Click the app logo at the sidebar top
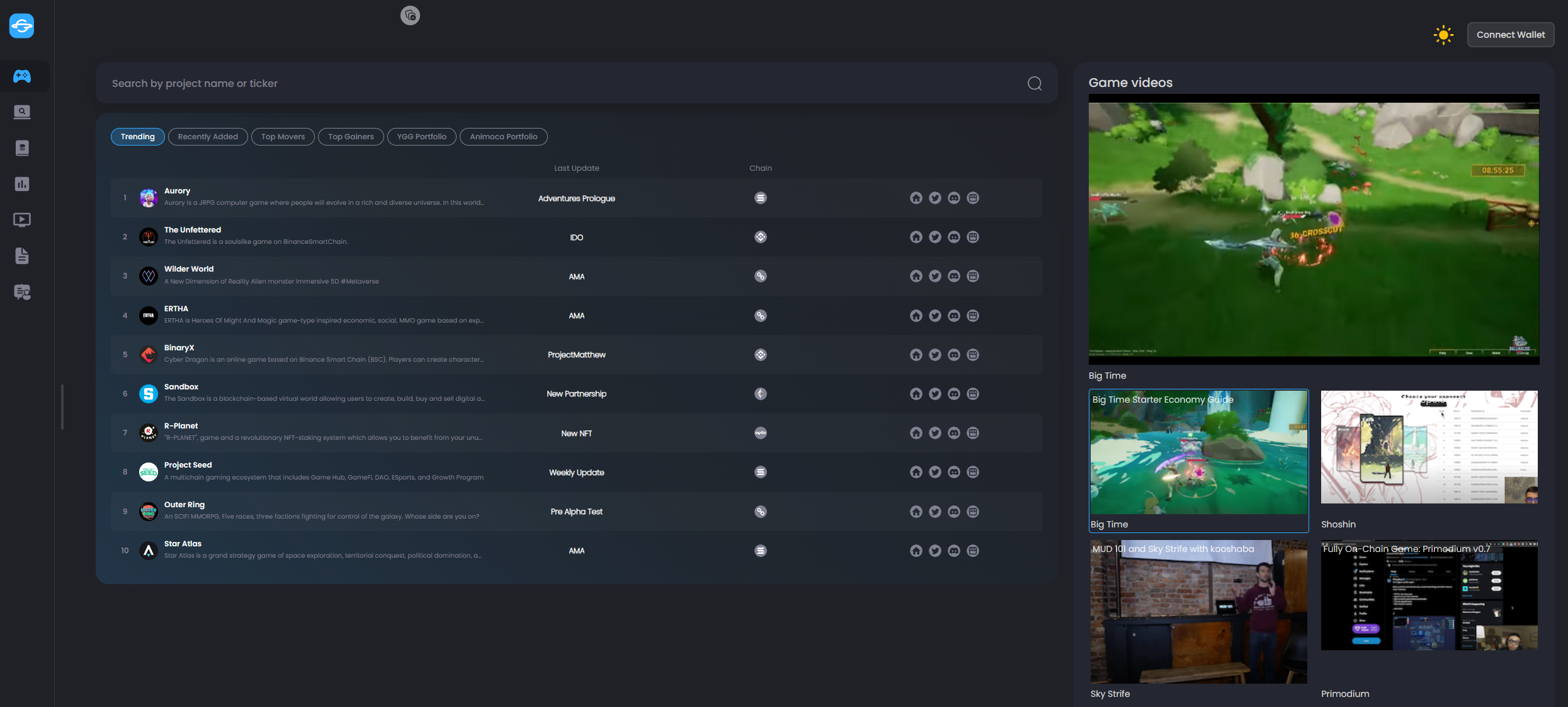The height and width of the screenshot is (707, 1568). tap(22, 26)
